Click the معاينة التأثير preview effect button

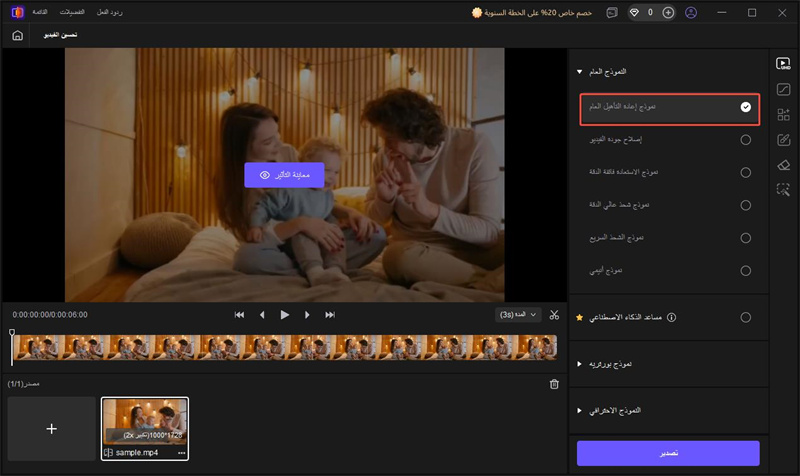[x=284, y=175]
